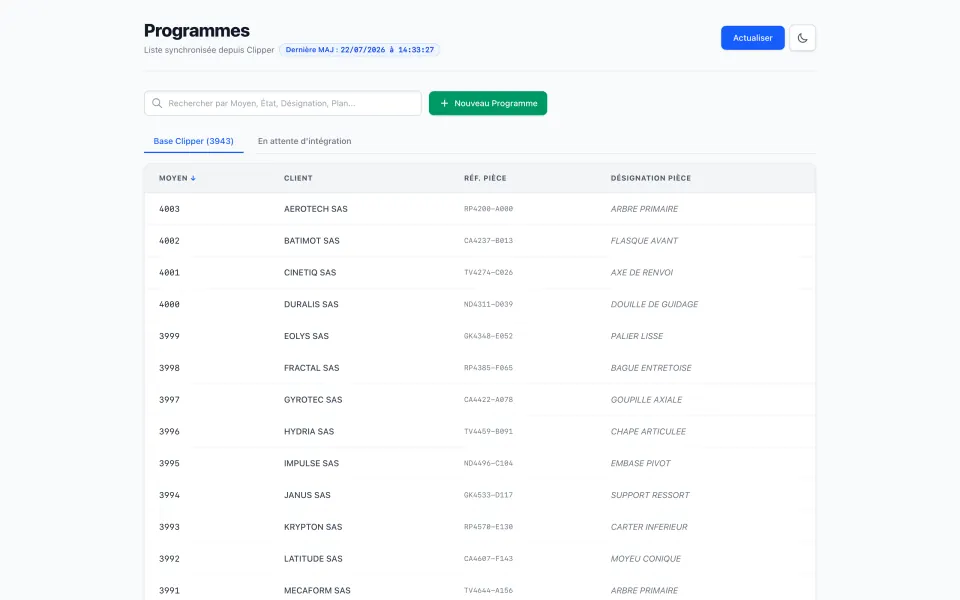Click reference CA4237-B013
960x600 pixels.
tap(489, 241)
